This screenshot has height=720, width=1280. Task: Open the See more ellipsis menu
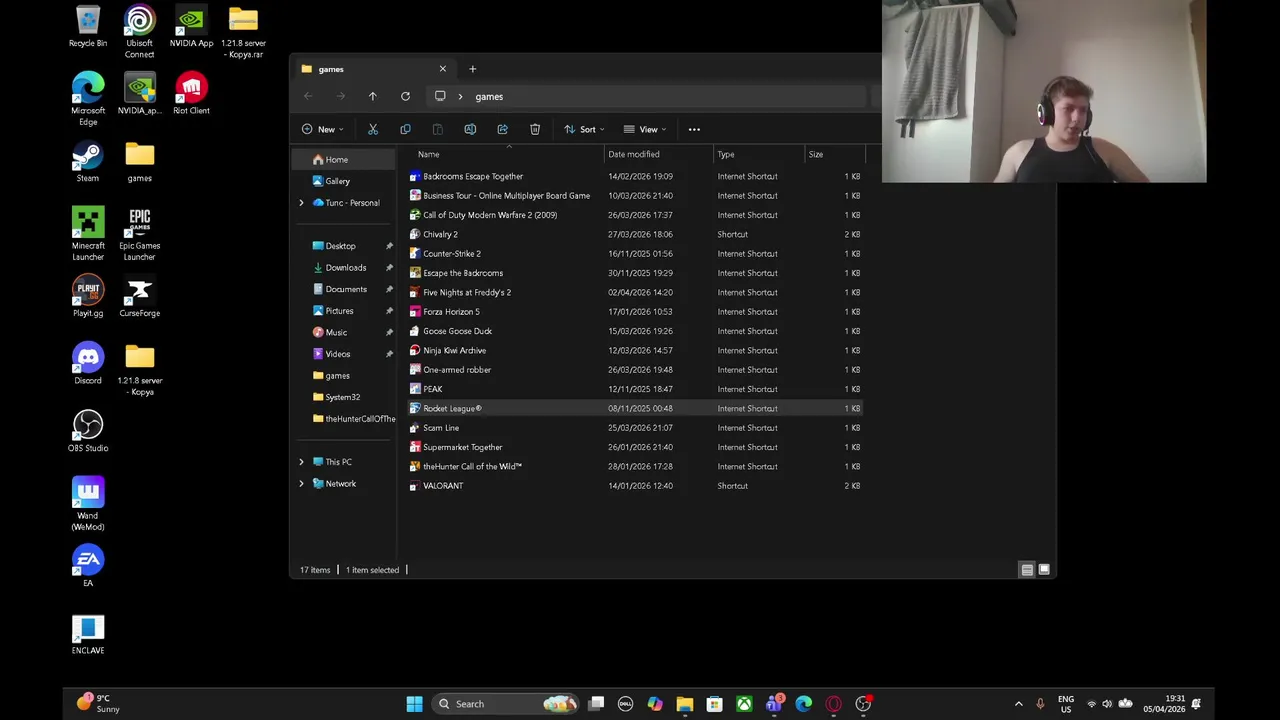tap(694, 129)
